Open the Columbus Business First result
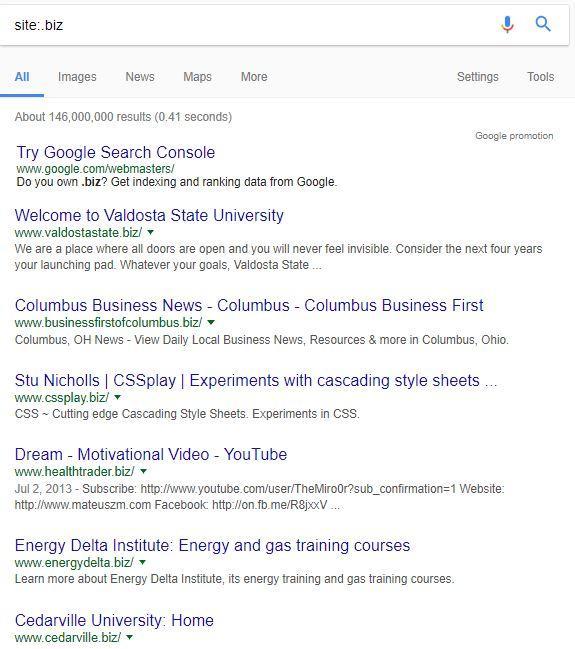The height and width of the screenshot is (649, 575). (x=249, y=305)
